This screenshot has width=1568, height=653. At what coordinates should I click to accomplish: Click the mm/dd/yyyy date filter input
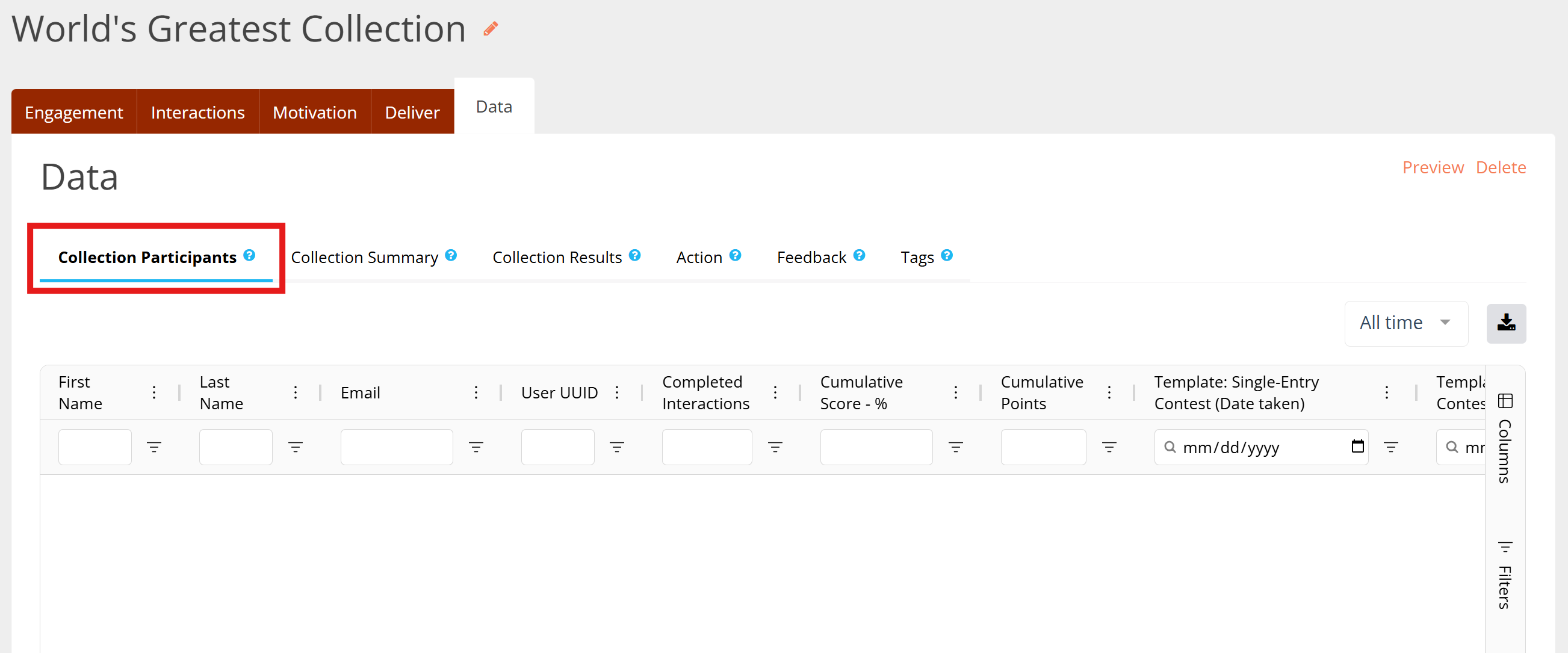1260,447
